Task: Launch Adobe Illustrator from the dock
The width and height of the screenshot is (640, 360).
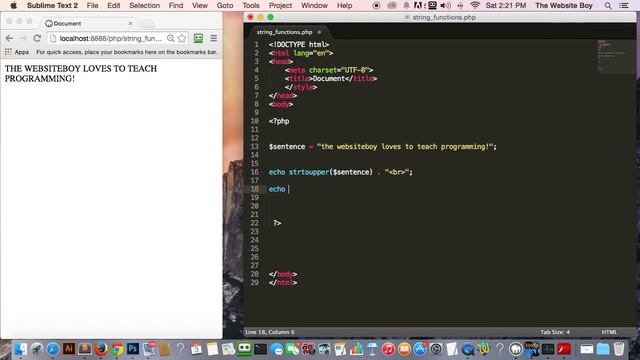Action: point(69,349)
